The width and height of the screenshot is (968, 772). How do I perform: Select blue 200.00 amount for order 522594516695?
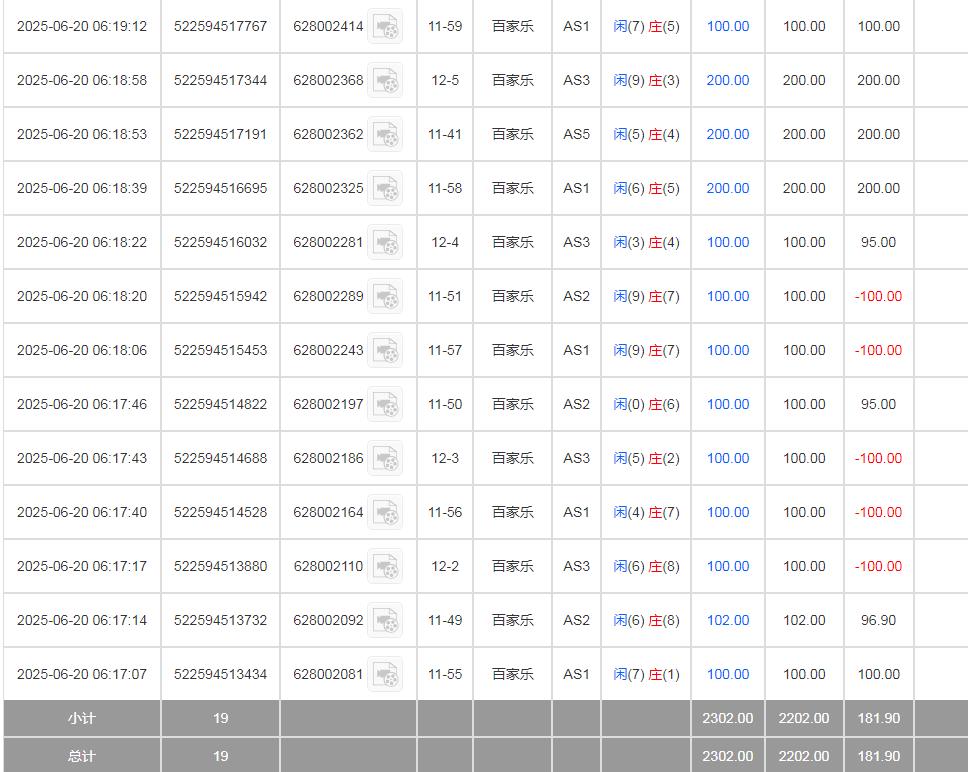tap(727, 188)
